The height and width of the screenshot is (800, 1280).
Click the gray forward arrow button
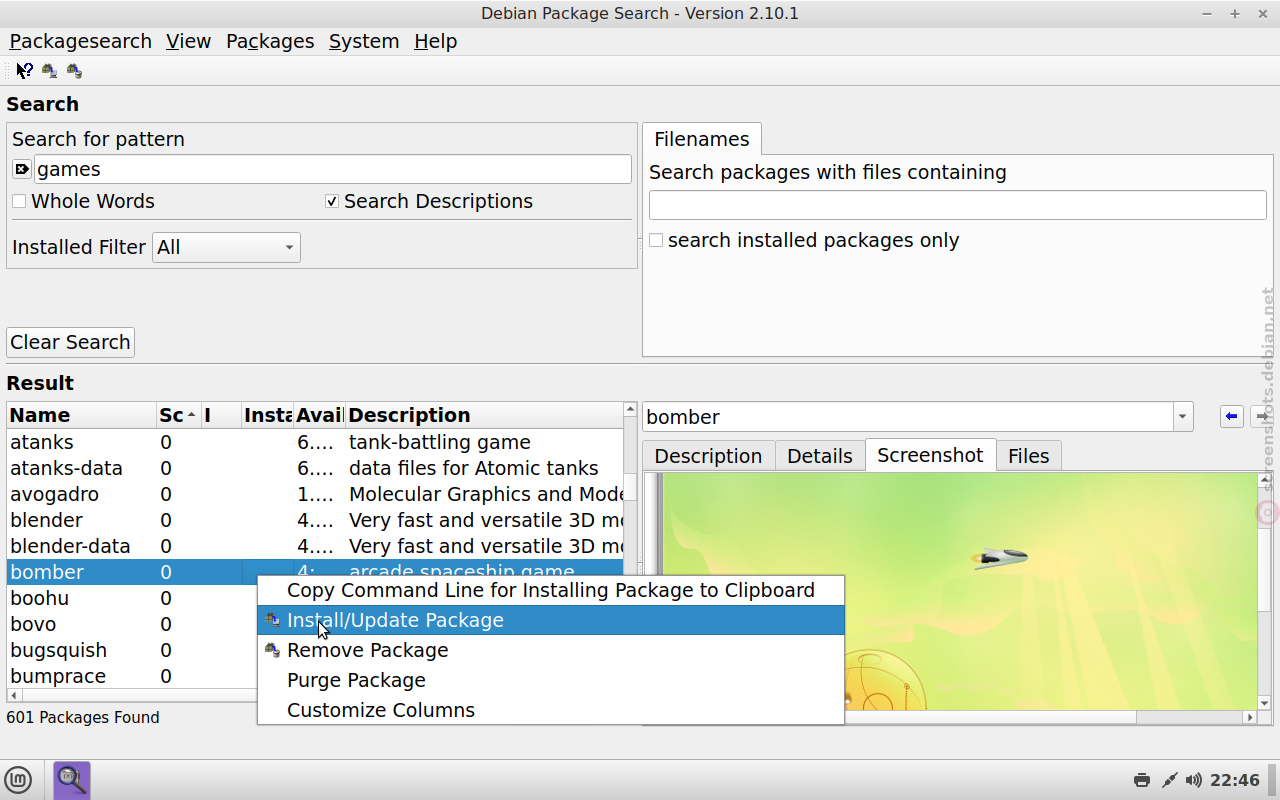[x=1262, y=416]
